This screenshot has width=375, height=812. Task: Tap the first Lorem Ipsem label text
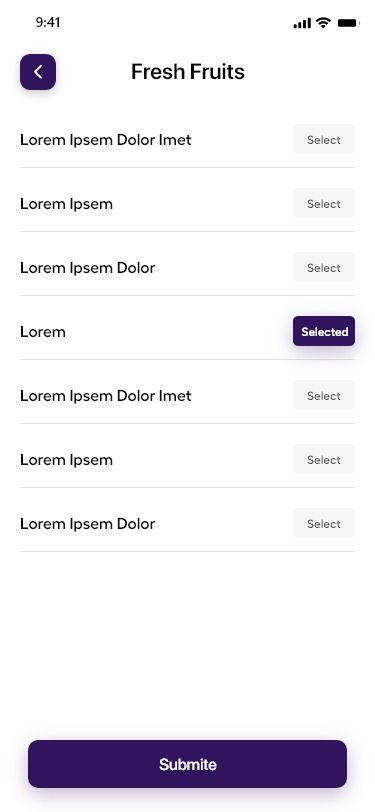(66, 204)
